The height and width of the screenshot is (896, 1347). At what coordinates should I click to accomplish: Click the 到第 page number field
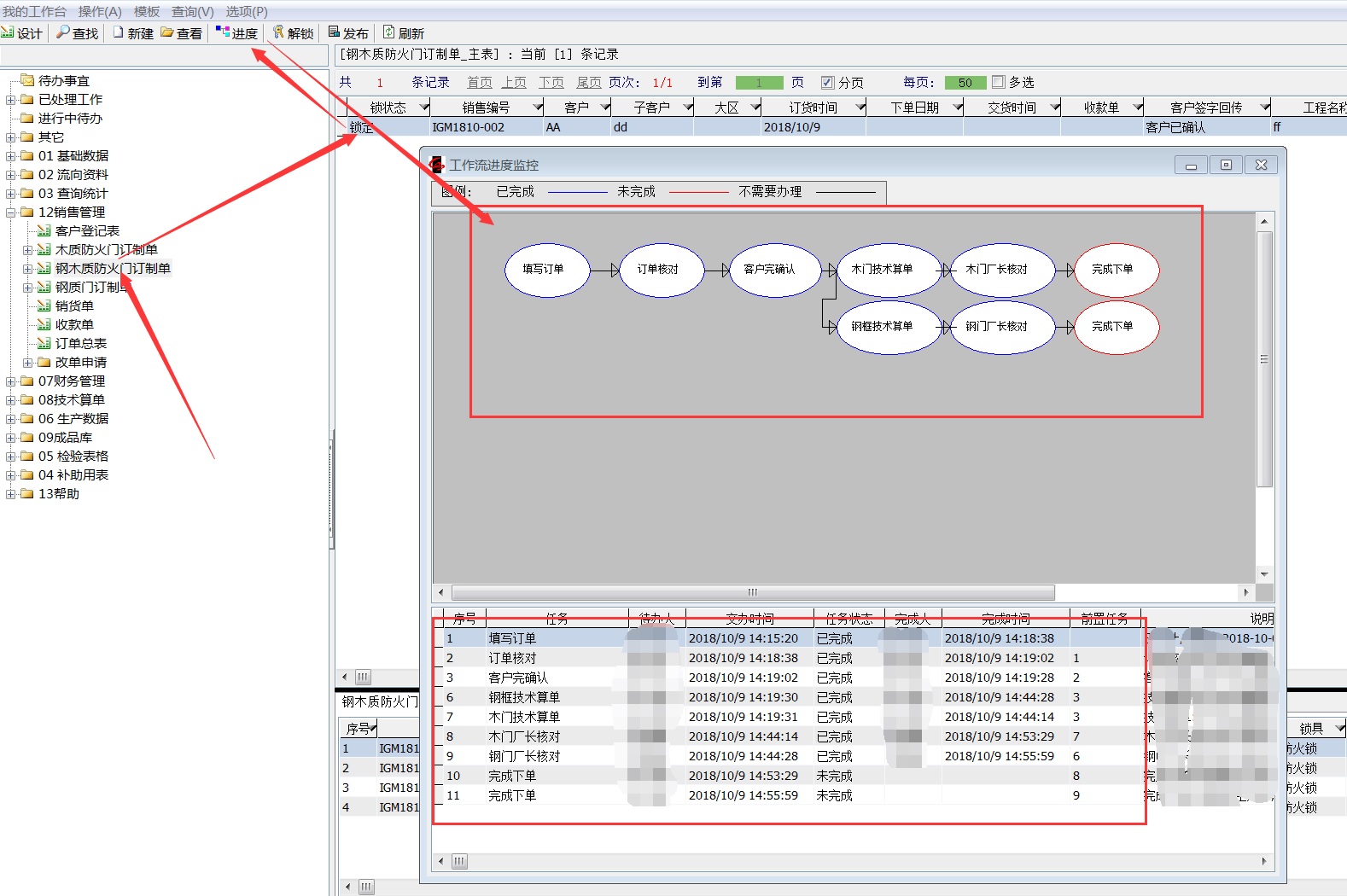(759, 83)
